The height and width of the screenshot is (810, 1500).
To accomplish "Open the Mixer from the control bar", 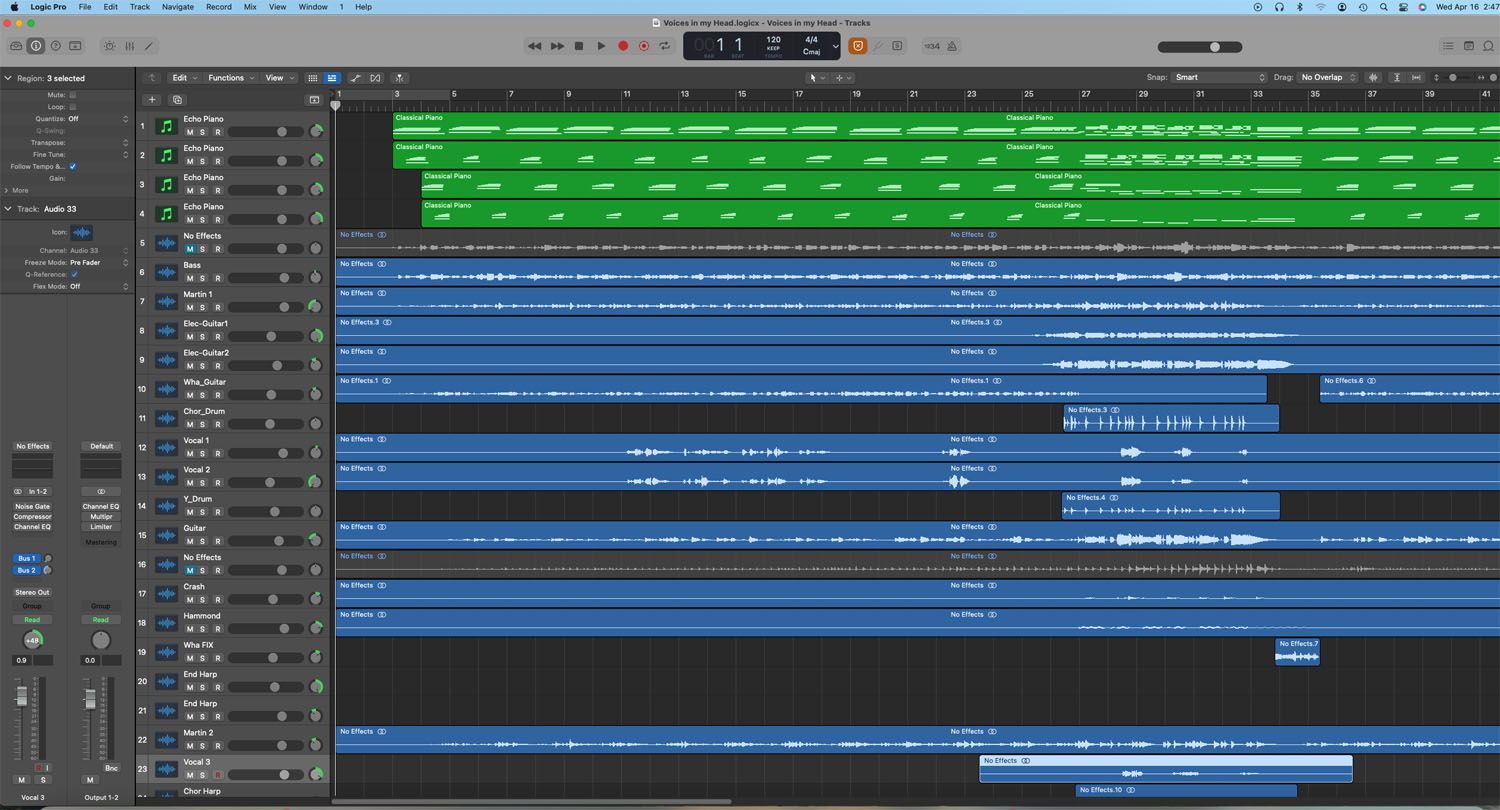I will point(129,46).
